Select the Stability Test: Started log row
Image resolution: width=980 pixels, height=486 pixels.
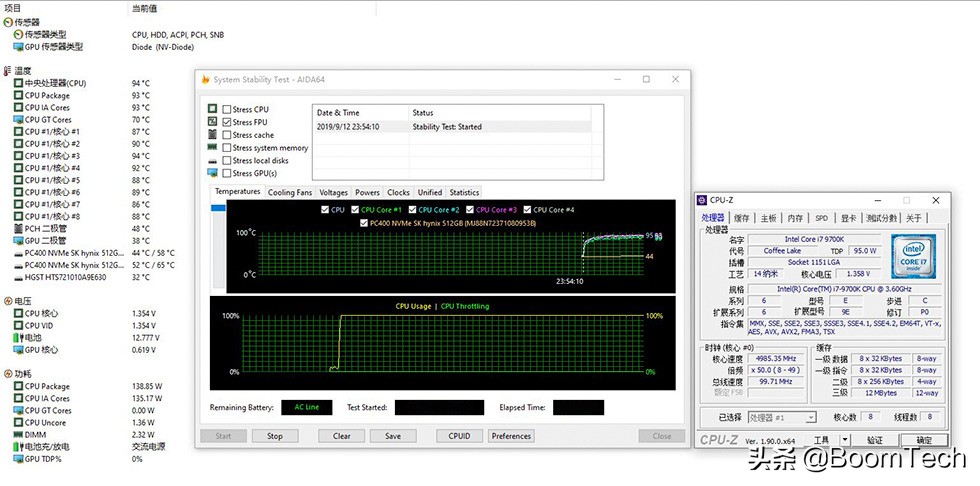[x=450, y=127]
